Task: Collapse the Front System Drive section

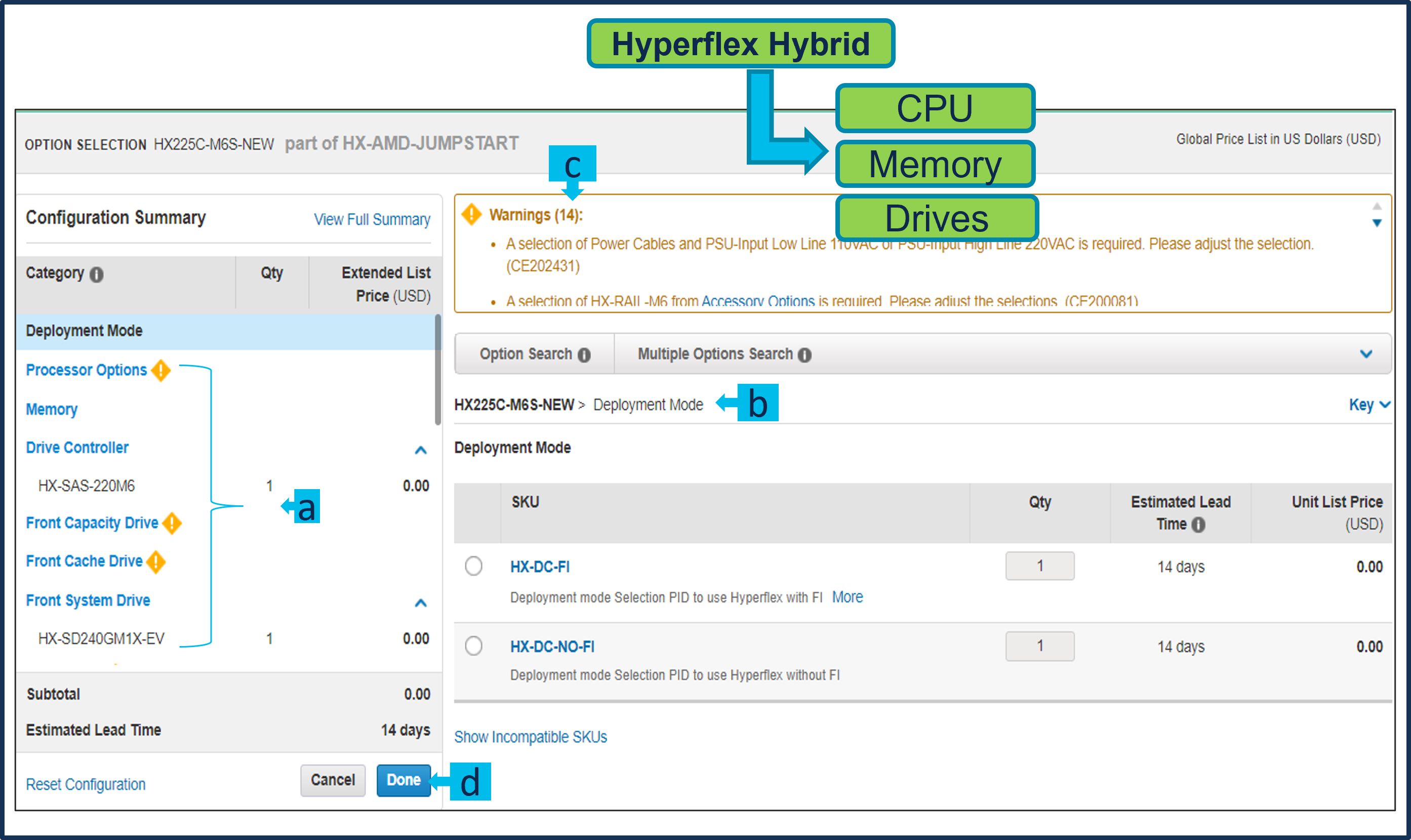Action: (421, 604)
